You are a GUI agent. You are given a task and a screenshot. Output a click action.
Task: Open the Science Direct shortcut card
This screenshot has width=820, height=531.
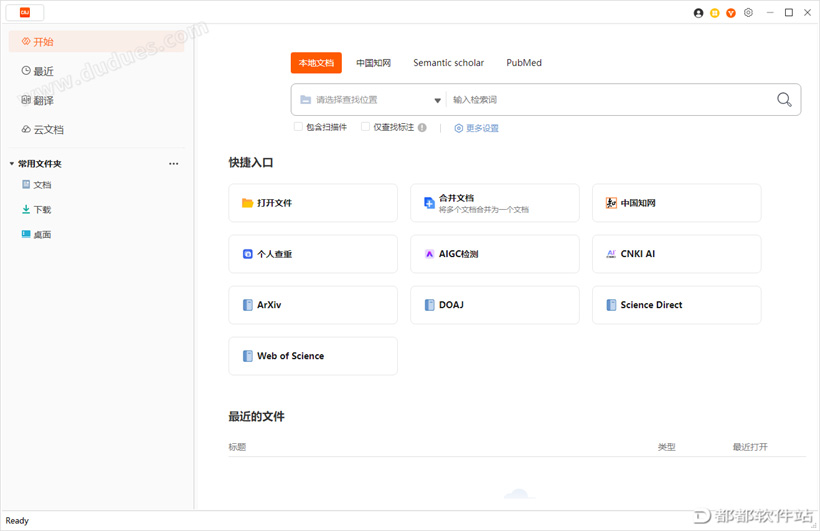(677, 305)
